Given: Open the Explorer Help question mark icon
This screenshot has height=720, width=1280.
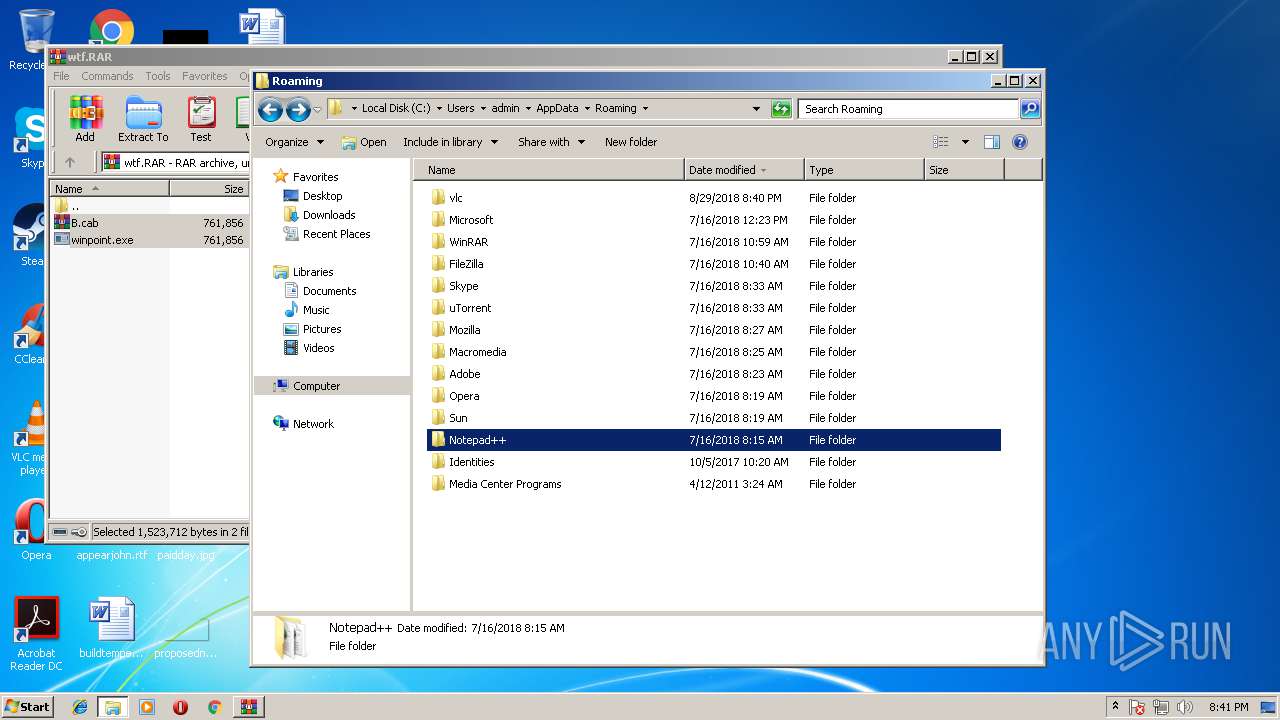Looking at the screenshot, I should pyautogui.click(x=1020, y=142).
